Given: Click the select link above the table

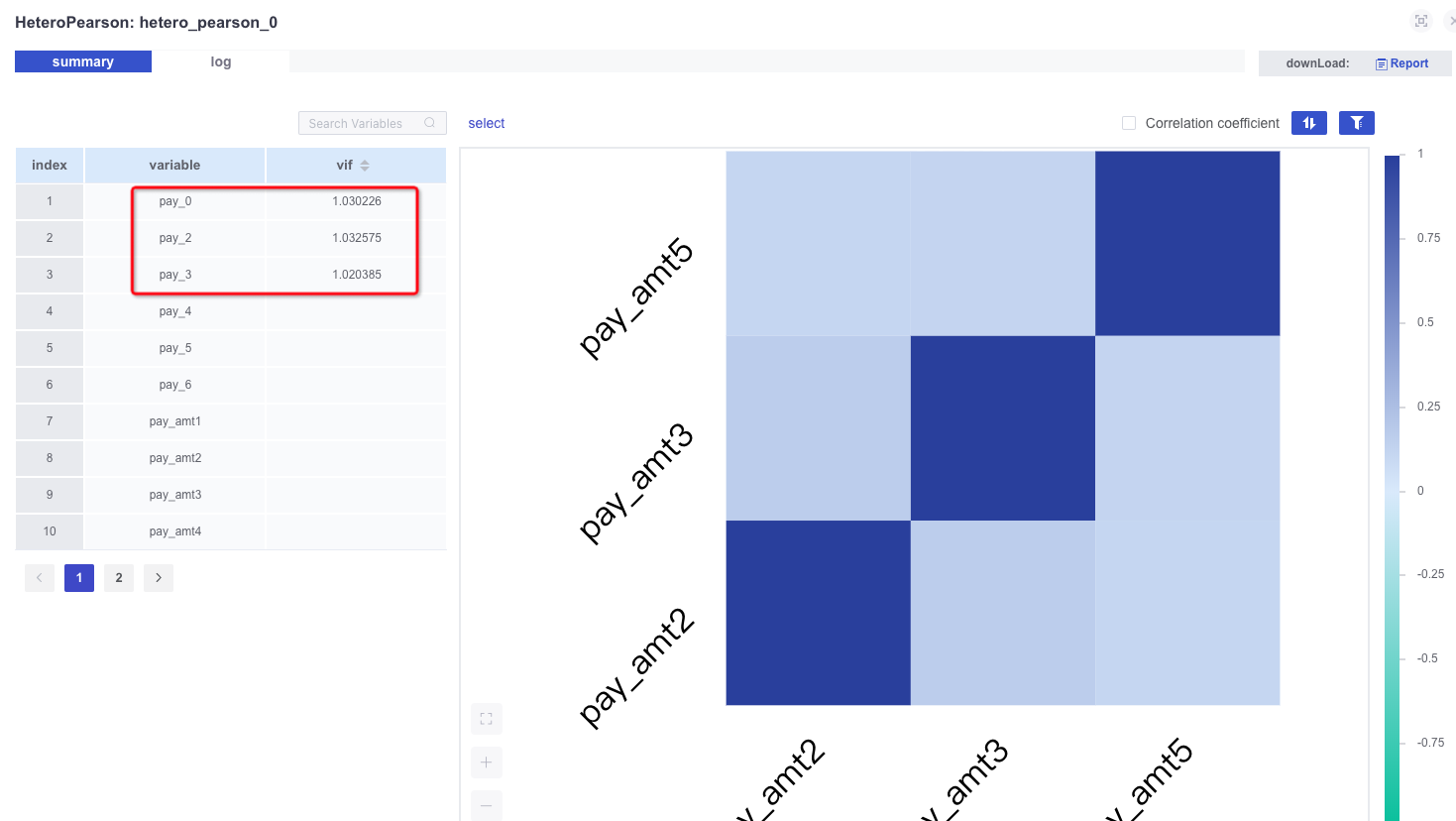Looking at the screenshot, I should 486,122.
